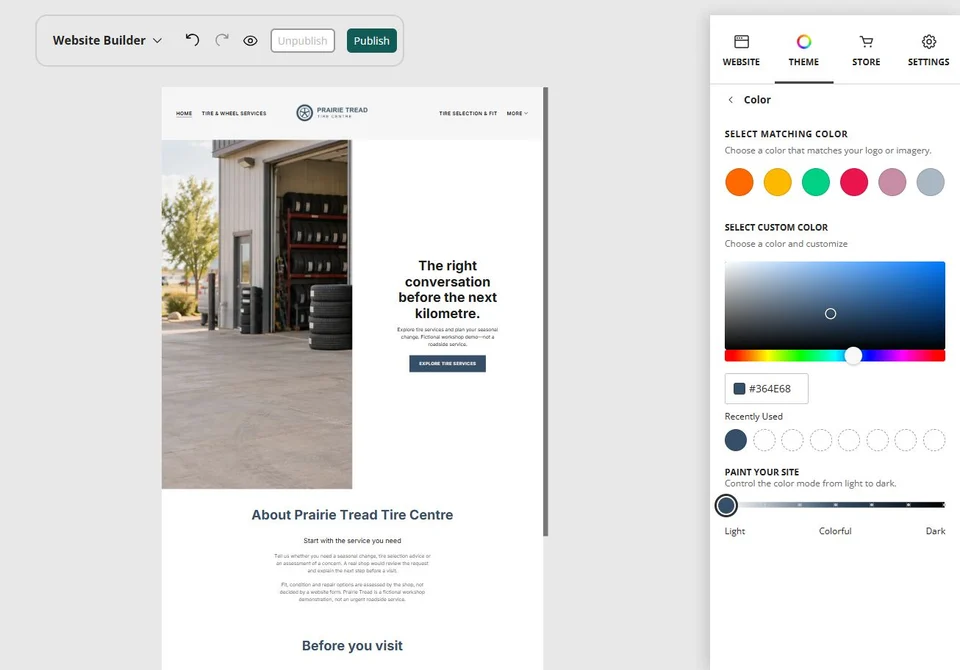This screenshot has width=960, height=670.
Task: Select the 'About Prairie Tread Tire Centre' heading
Action: click(352, 515)
